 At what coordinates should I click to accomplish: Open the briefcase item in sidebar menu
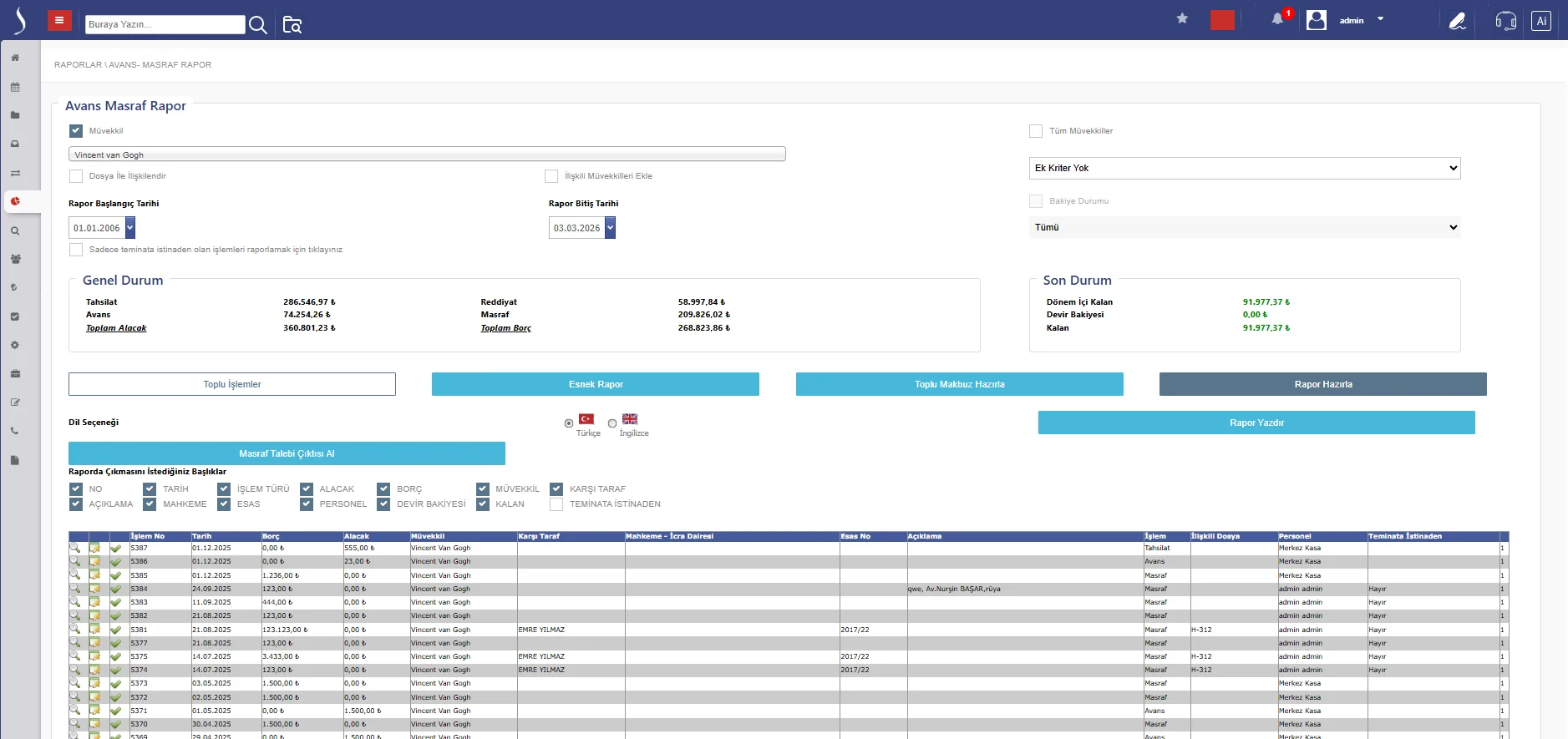pyautogui.click(x=15, y=374)
